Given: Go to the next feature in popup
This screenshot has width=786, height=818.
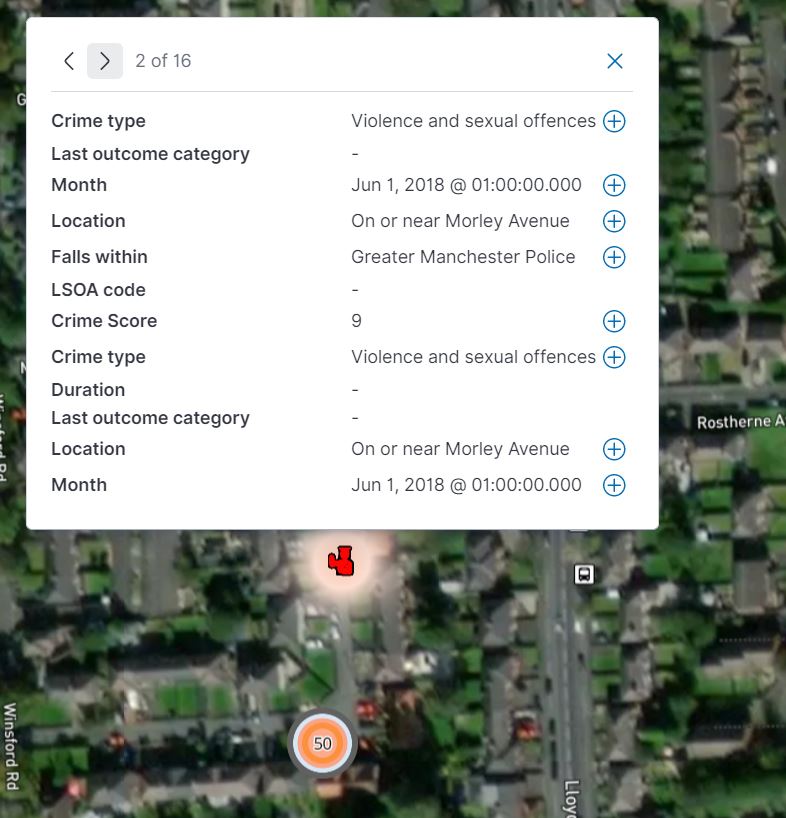Looking at the screenshot, I should click(x=105, y=61).
